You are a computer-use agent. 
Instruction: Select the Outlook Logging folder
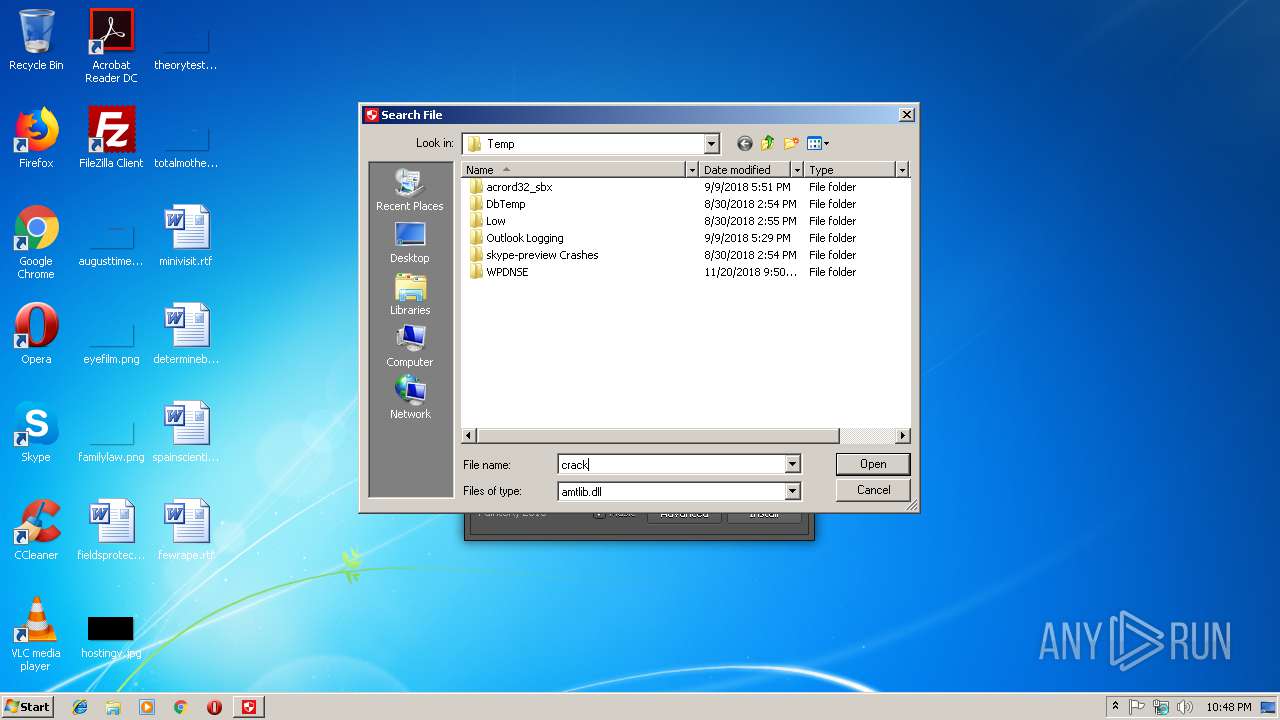[524, 238]
